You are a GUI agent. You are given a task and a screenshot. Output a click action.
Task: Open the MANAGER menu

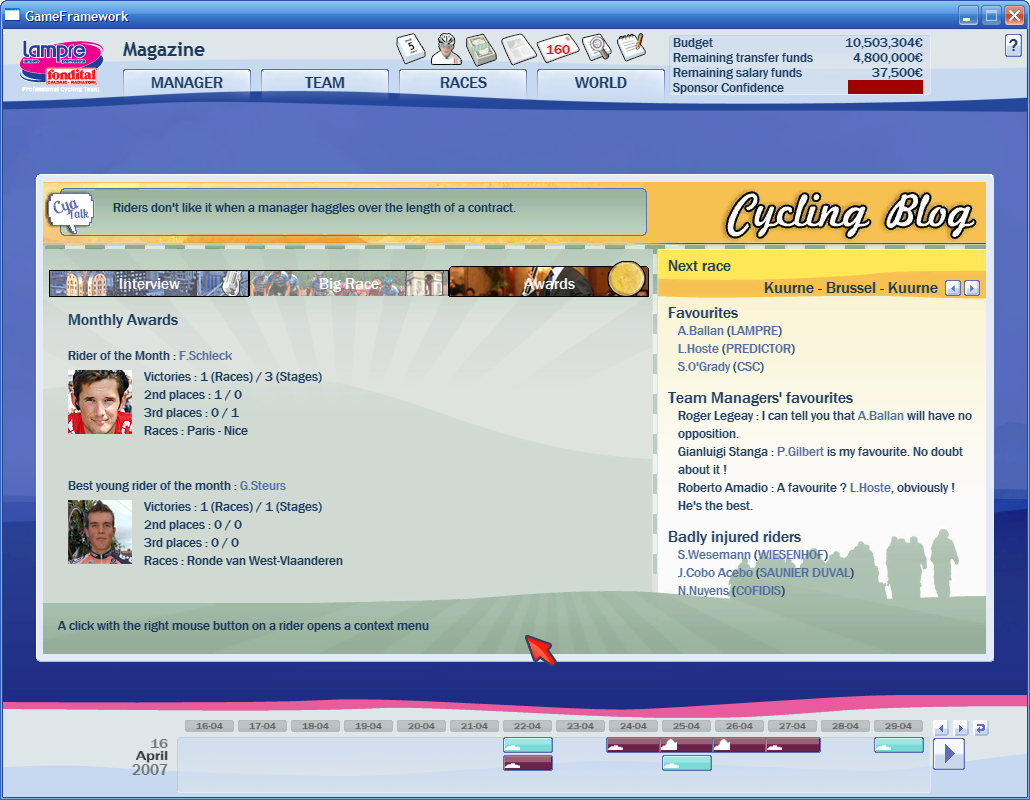point(187,83)
